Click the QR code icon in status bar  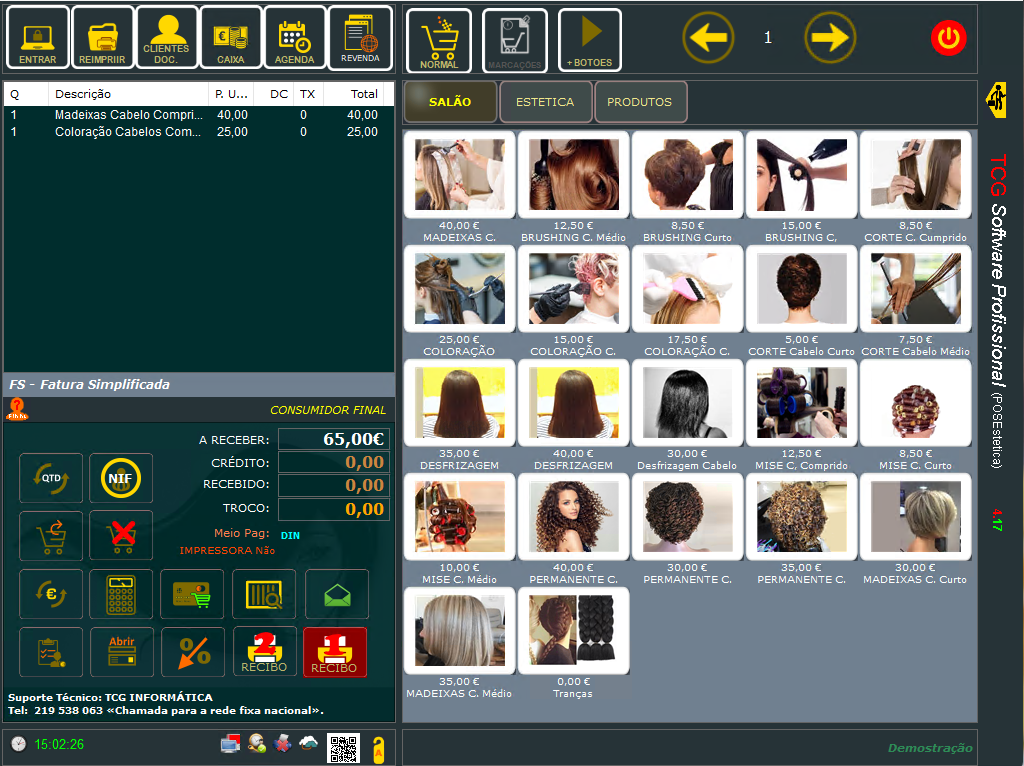click(343, 747)
